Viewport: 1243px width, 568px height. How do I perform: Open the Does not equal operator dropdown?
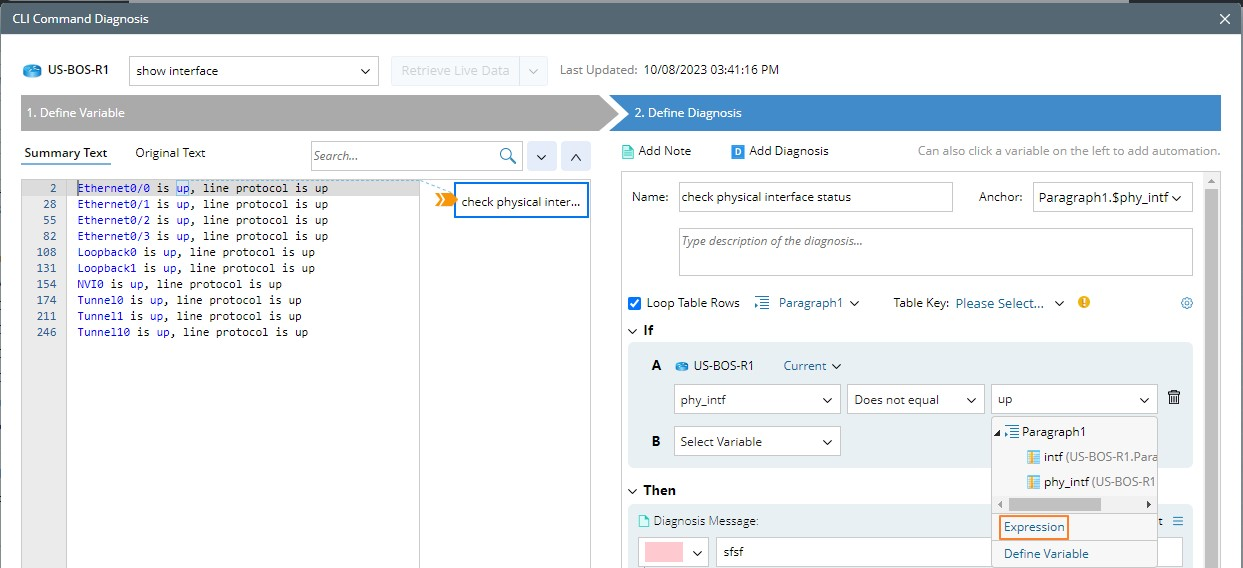click(915, 400)
